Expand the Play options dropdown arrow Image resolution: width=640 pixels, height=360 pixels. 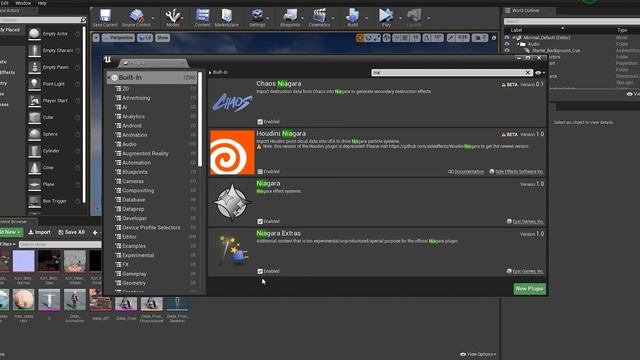coord(400,18)
